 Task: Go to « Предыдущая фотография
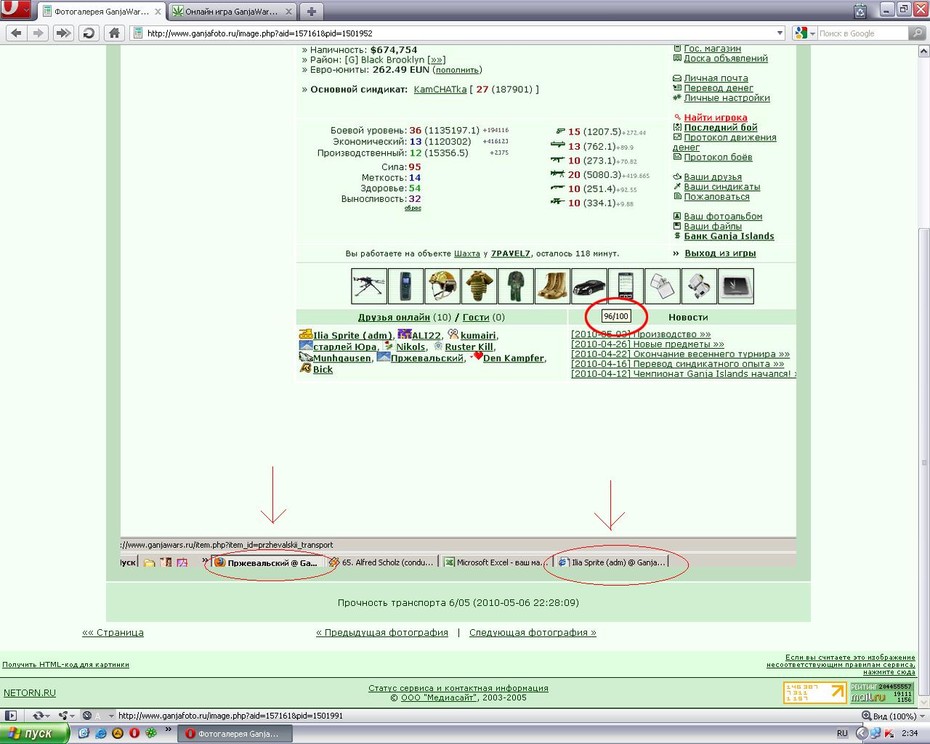tap(382, 632)
